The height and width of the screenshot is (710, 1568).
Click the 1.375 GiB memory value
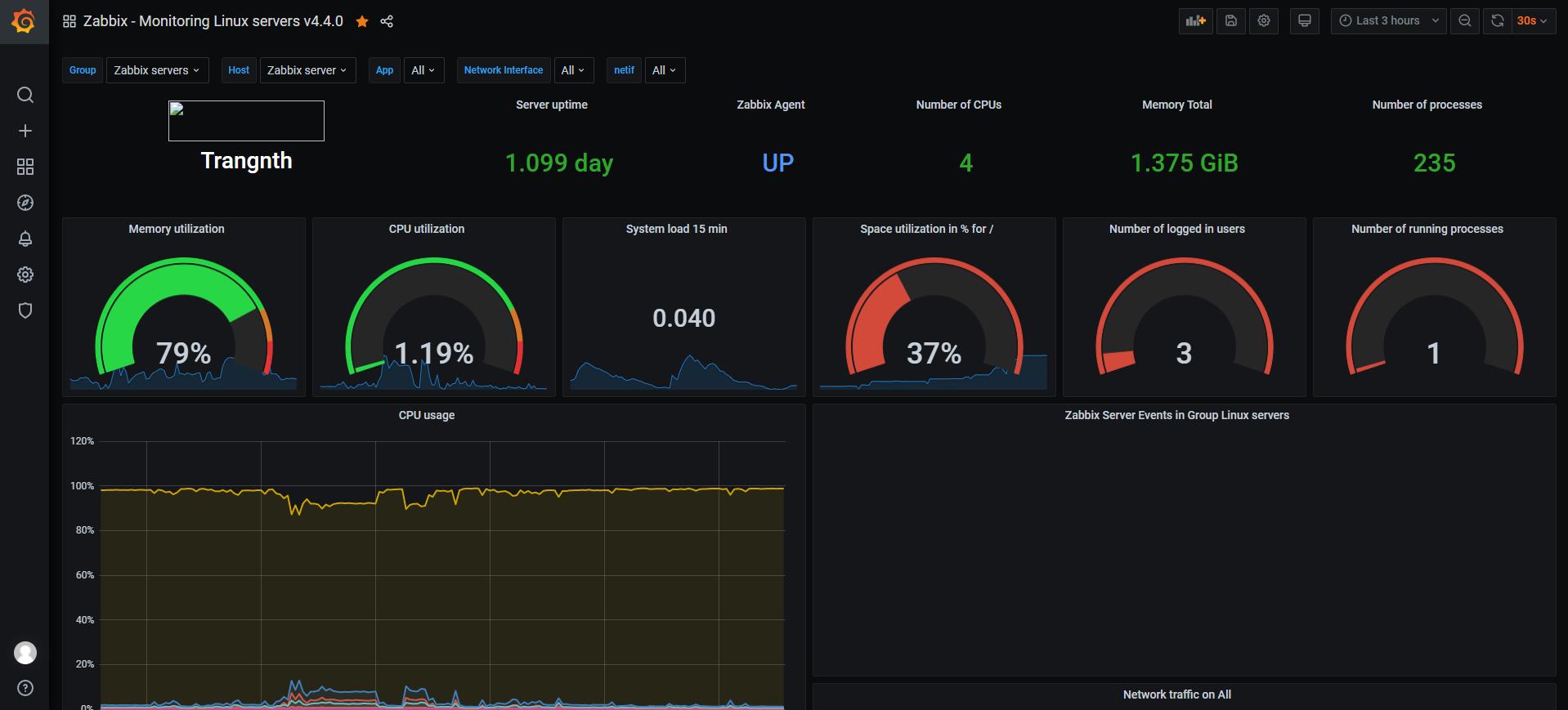click(x=1185, y=163)
